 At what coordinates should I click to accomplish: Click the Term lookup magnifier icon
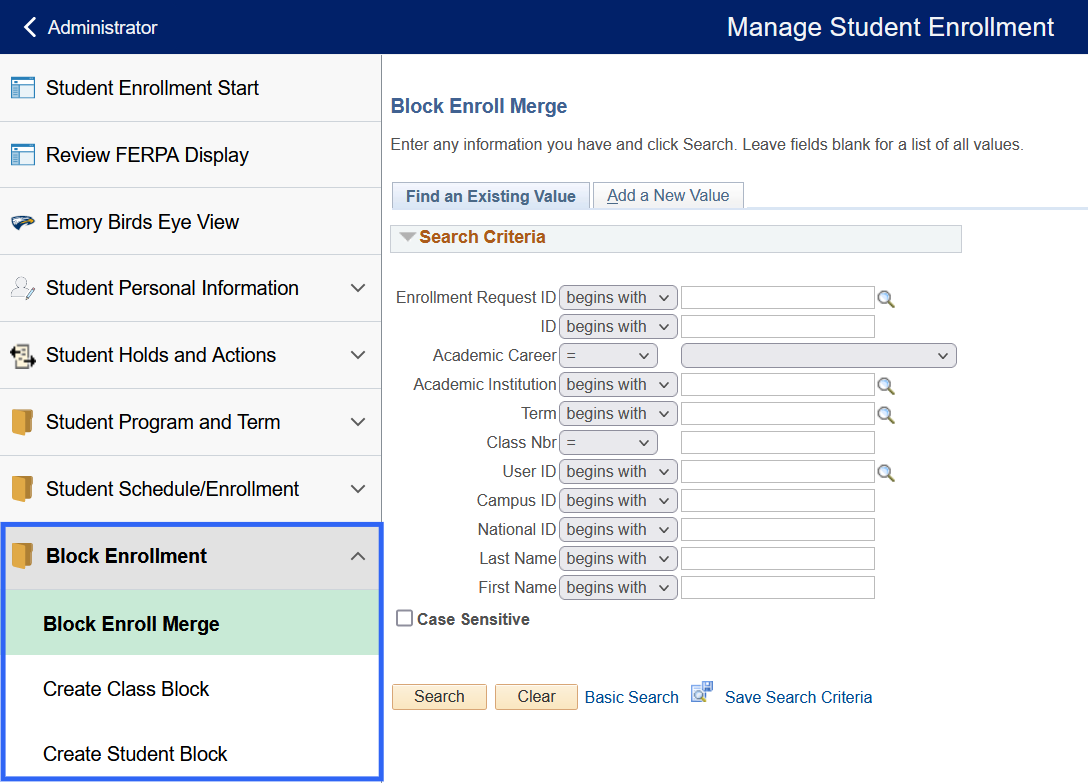885,414
